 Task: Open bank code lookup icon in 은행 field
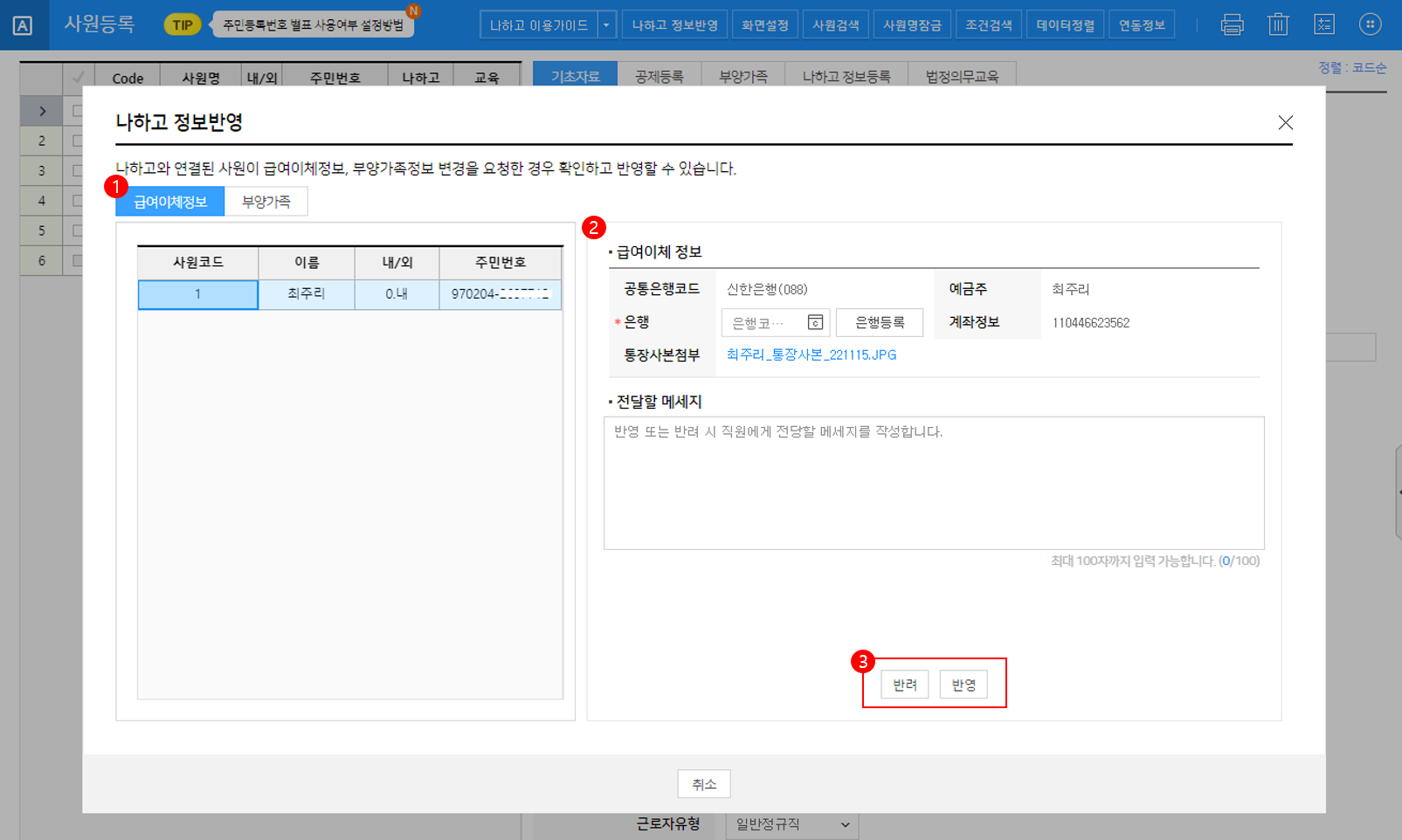pyautogui.click(x=815, y=323)
